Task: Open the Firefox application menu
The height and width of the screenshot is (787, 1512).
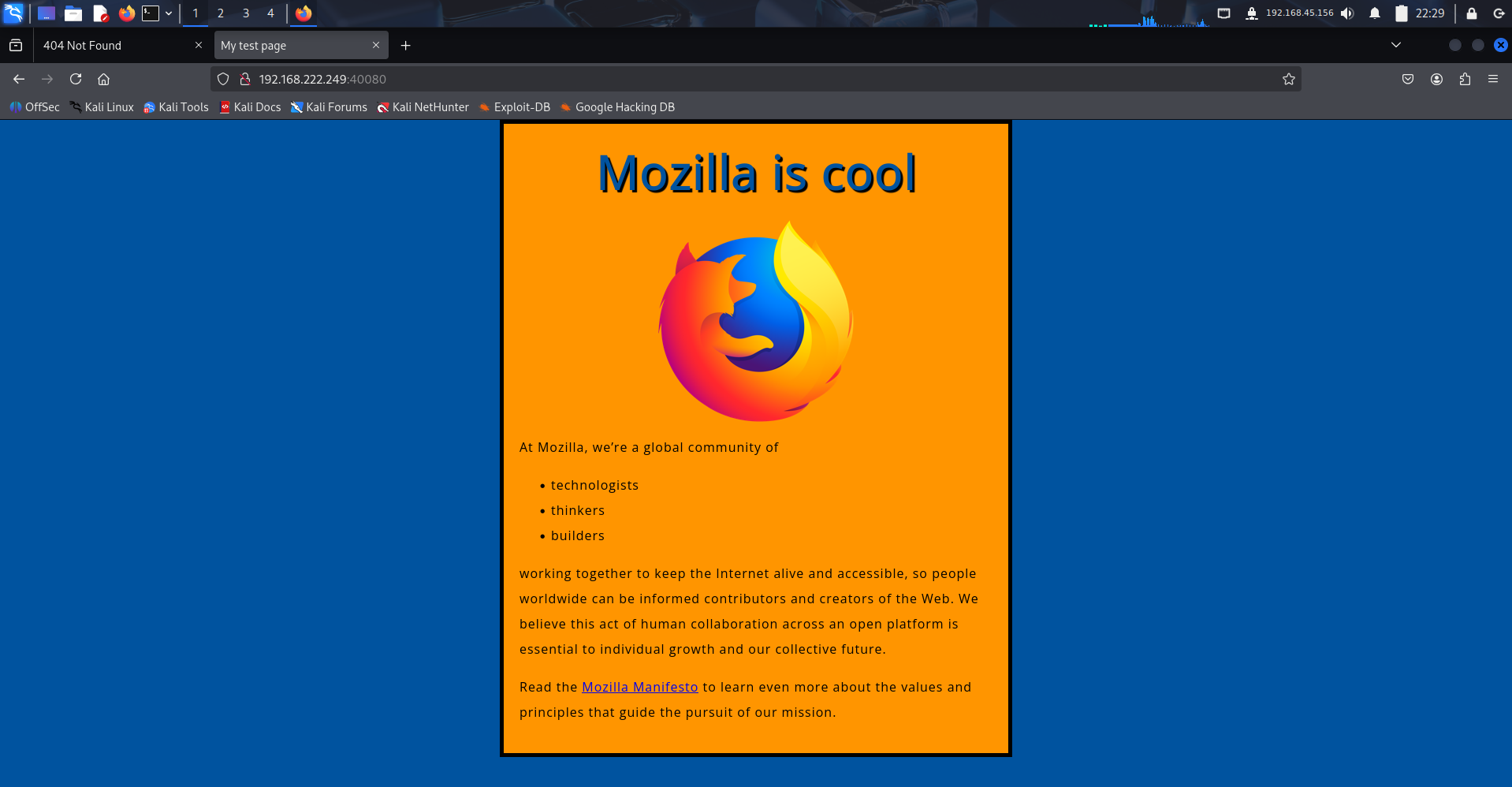Action: (x=1493, y=79)
